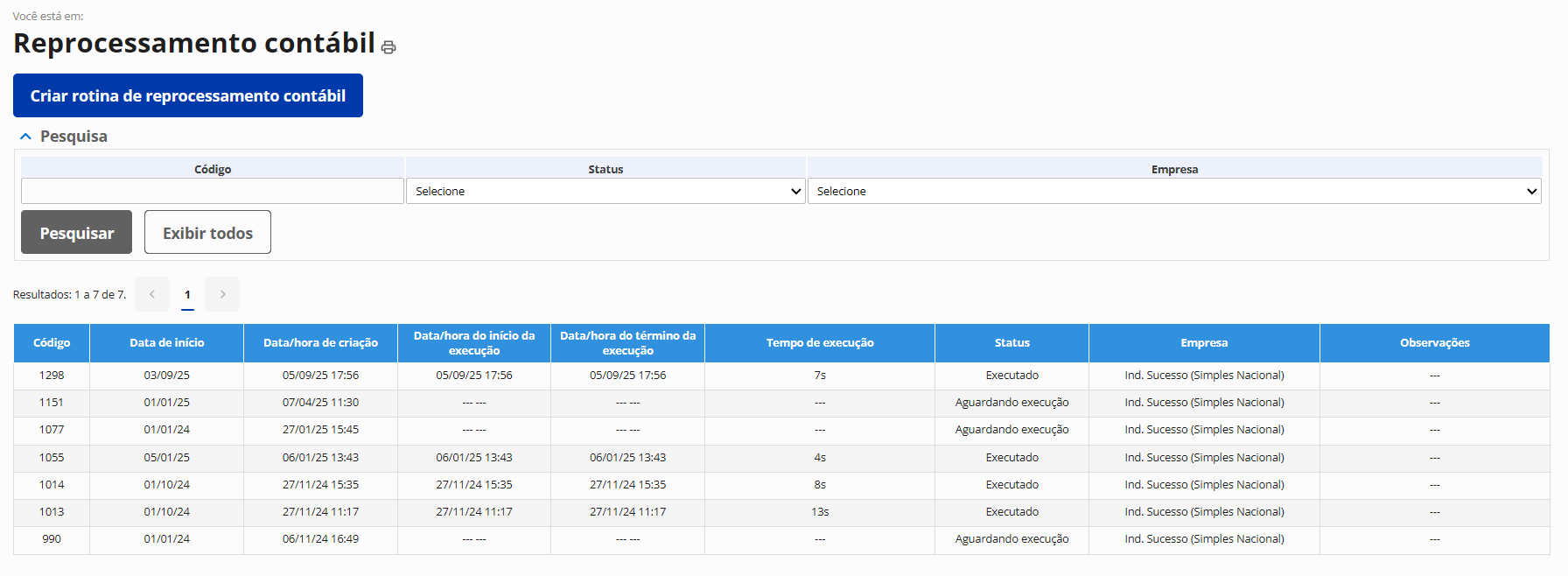Click the Exibir todos button
The width and height of the screenshot is (1568, 576).
(x=207, y=233)
